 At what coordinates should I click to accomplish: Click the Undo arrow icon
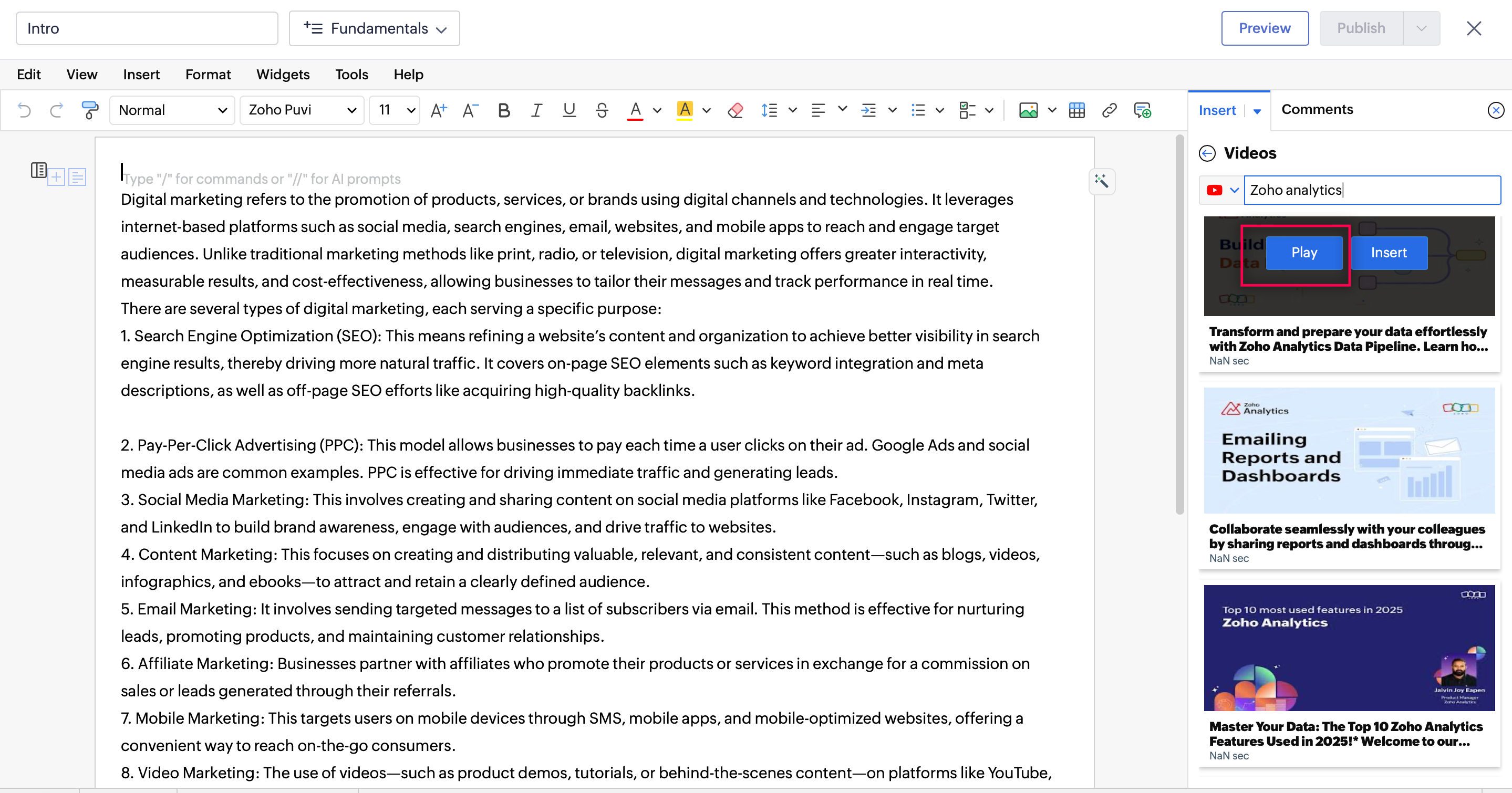(x=24, y=110)
